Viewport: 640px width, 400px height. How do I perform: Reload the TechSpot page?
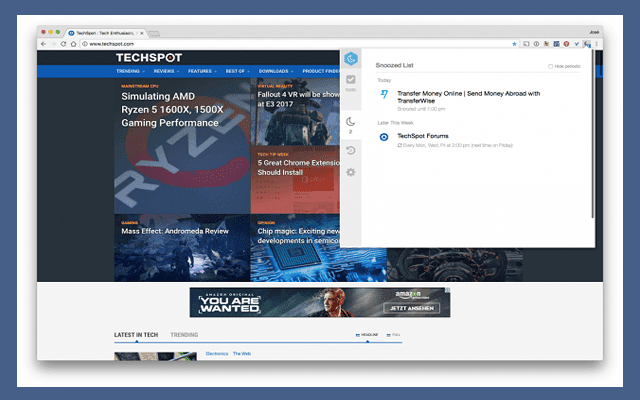[63, 44]
